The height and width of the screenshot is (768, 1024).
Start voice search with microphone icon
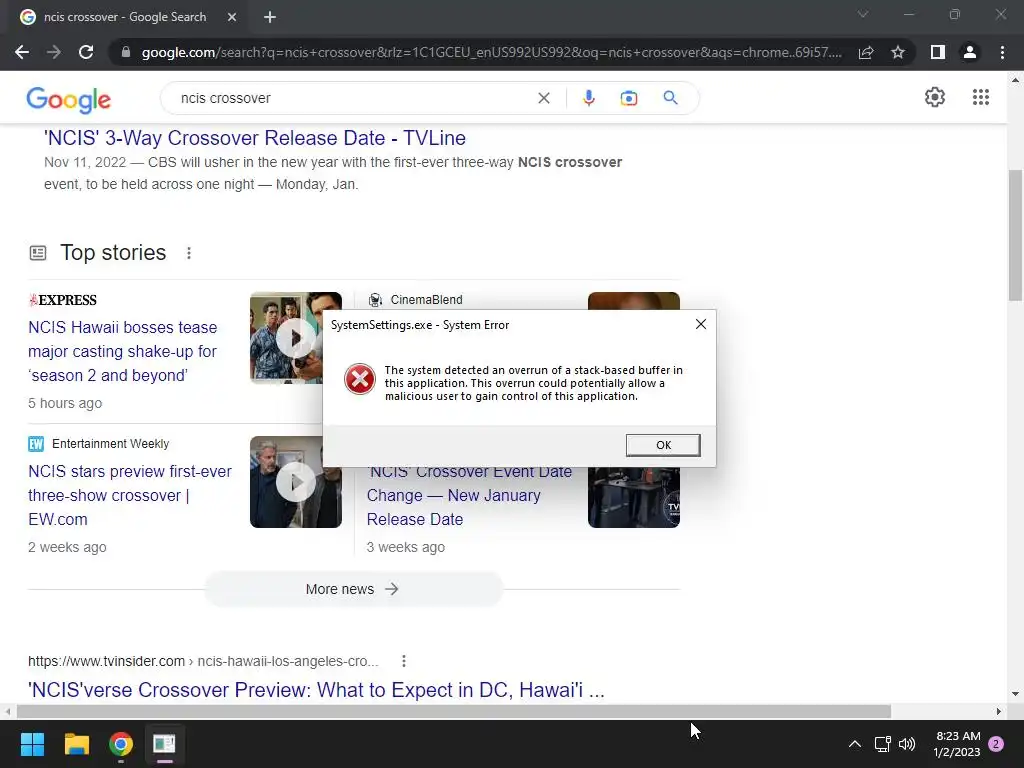588,98
